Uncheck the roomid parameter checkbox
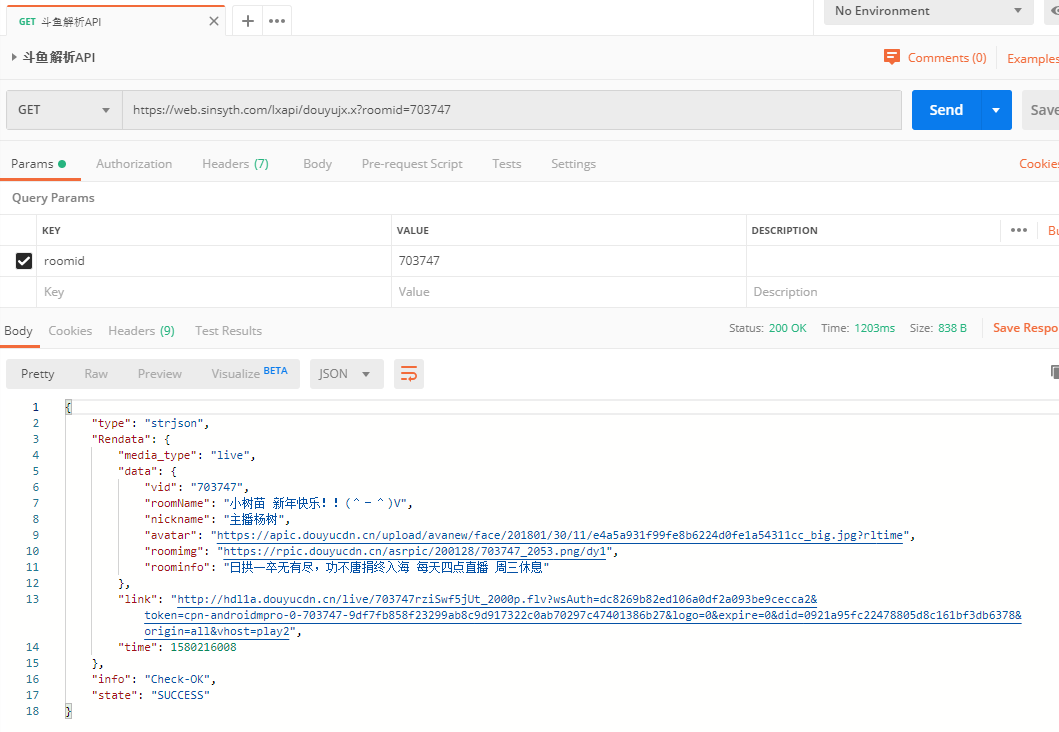The height and width of the screenshot is (732, 1059). pyautogui.click(x=24, y=261)
